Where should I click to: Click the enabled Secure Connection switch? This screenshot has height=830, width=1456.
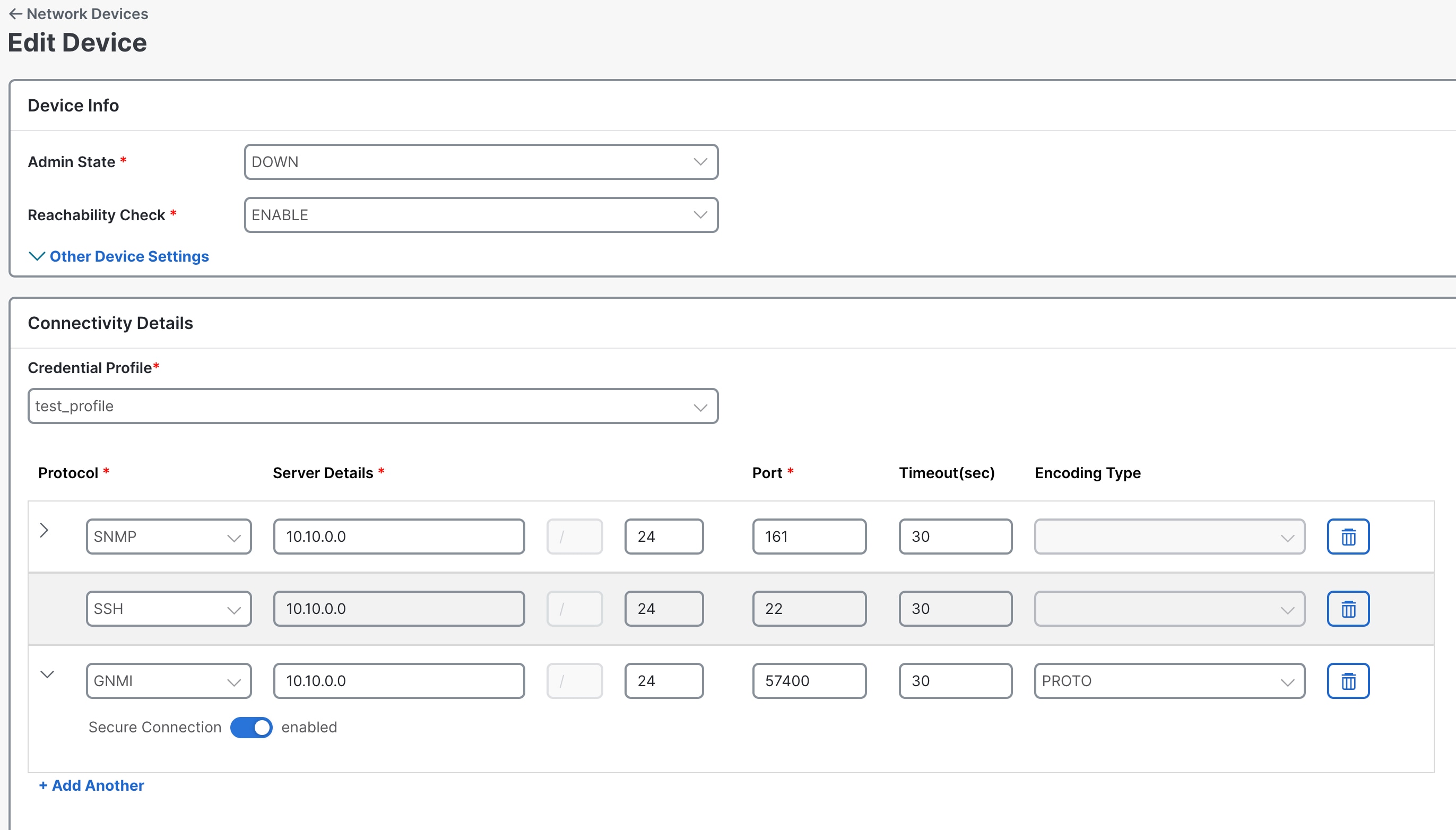point(251,727)
